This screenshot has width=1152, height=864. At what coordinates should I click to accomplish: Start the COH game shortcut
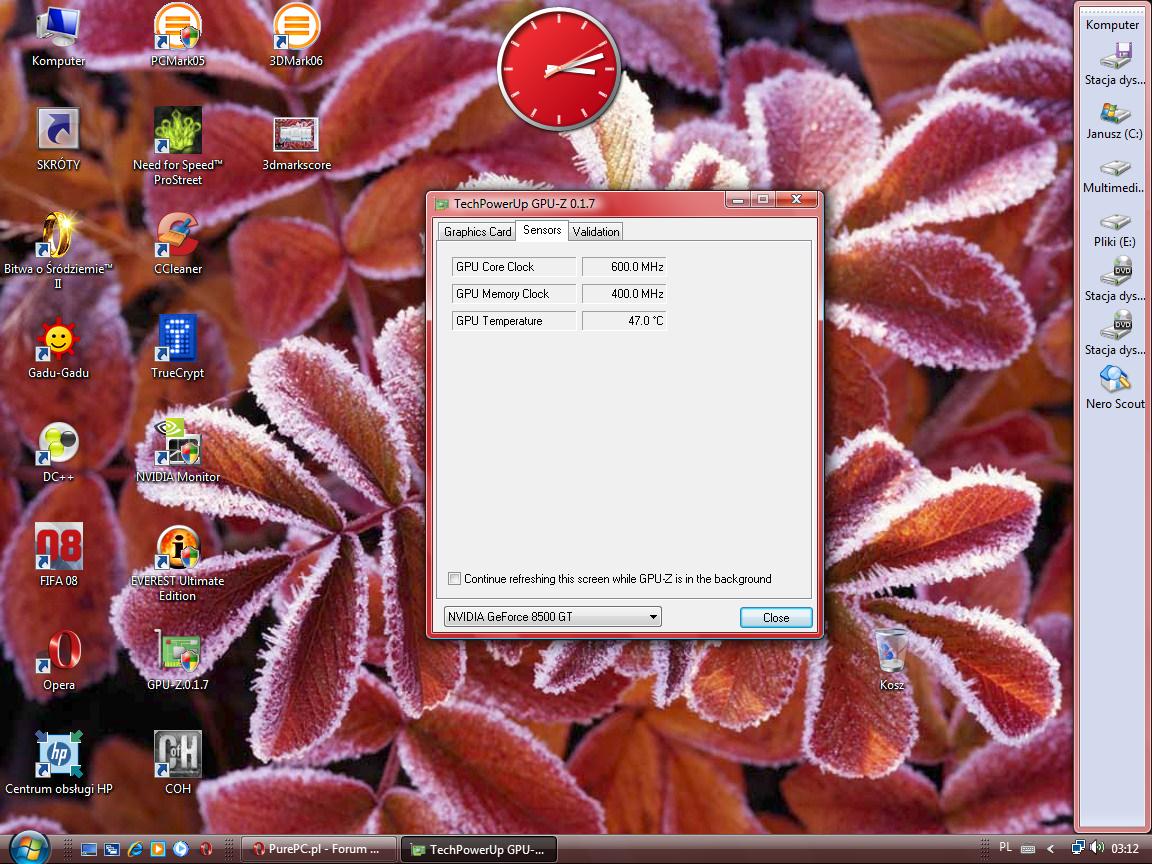tap(178, 764)
